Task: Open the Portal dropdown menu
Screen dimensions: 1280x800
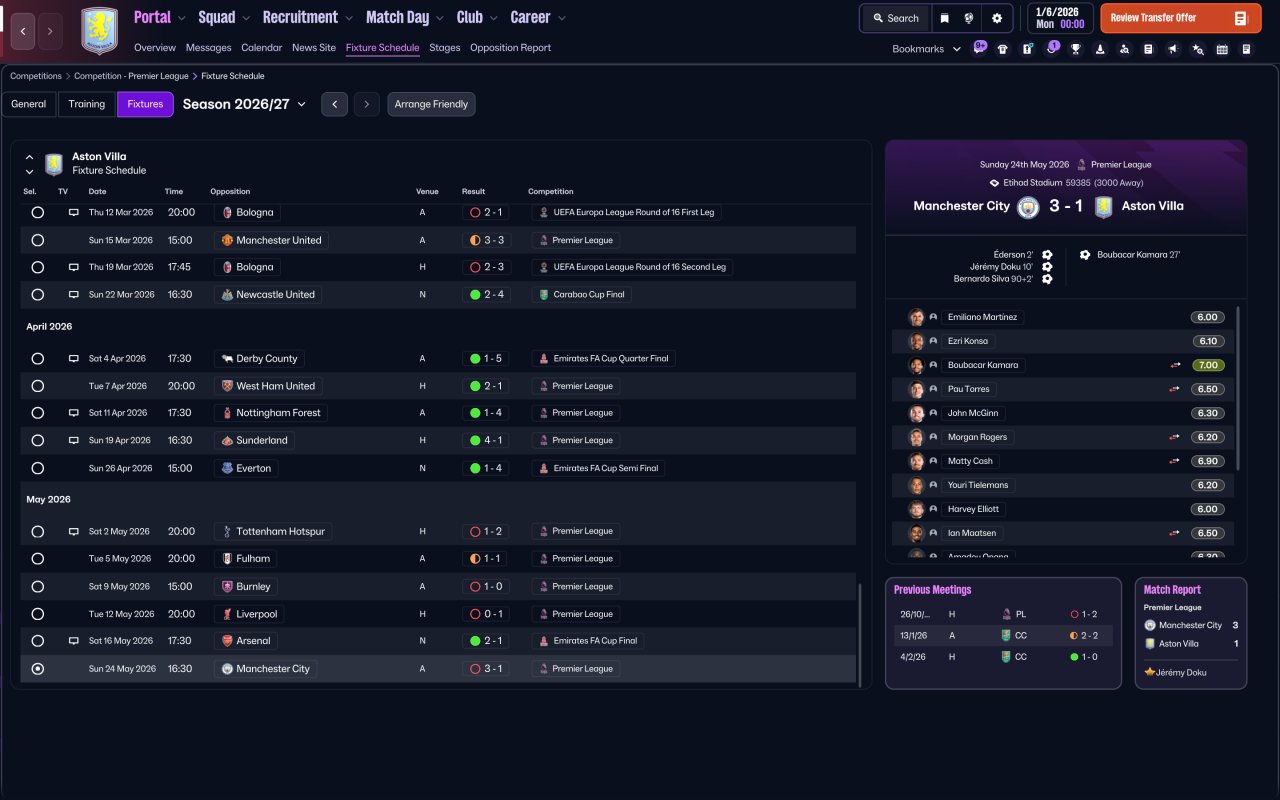Action: pyautogui.click(x=160, y=17)
